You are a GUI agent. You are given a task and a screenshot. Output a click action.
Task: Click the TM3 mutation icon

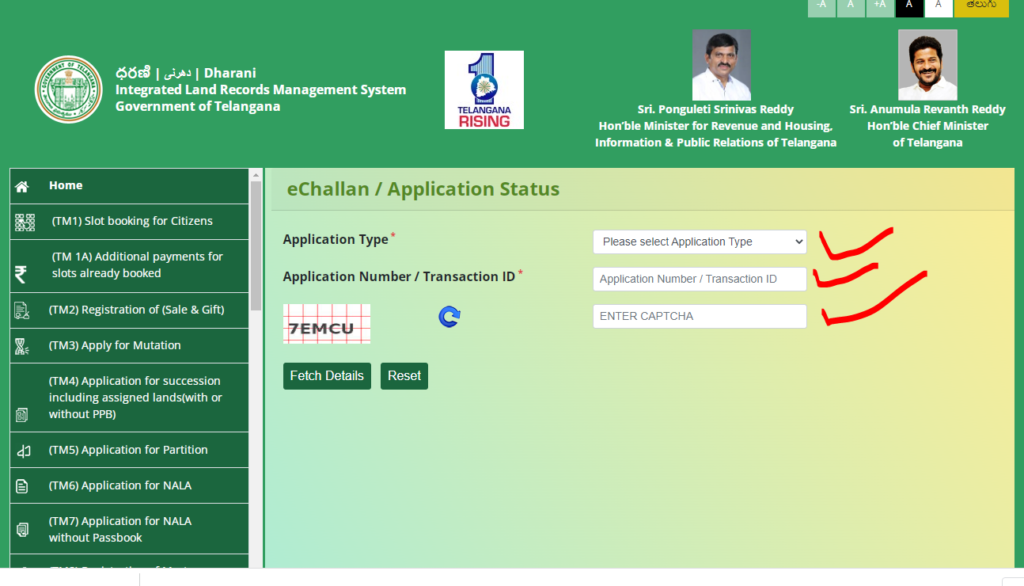(22, 346)
